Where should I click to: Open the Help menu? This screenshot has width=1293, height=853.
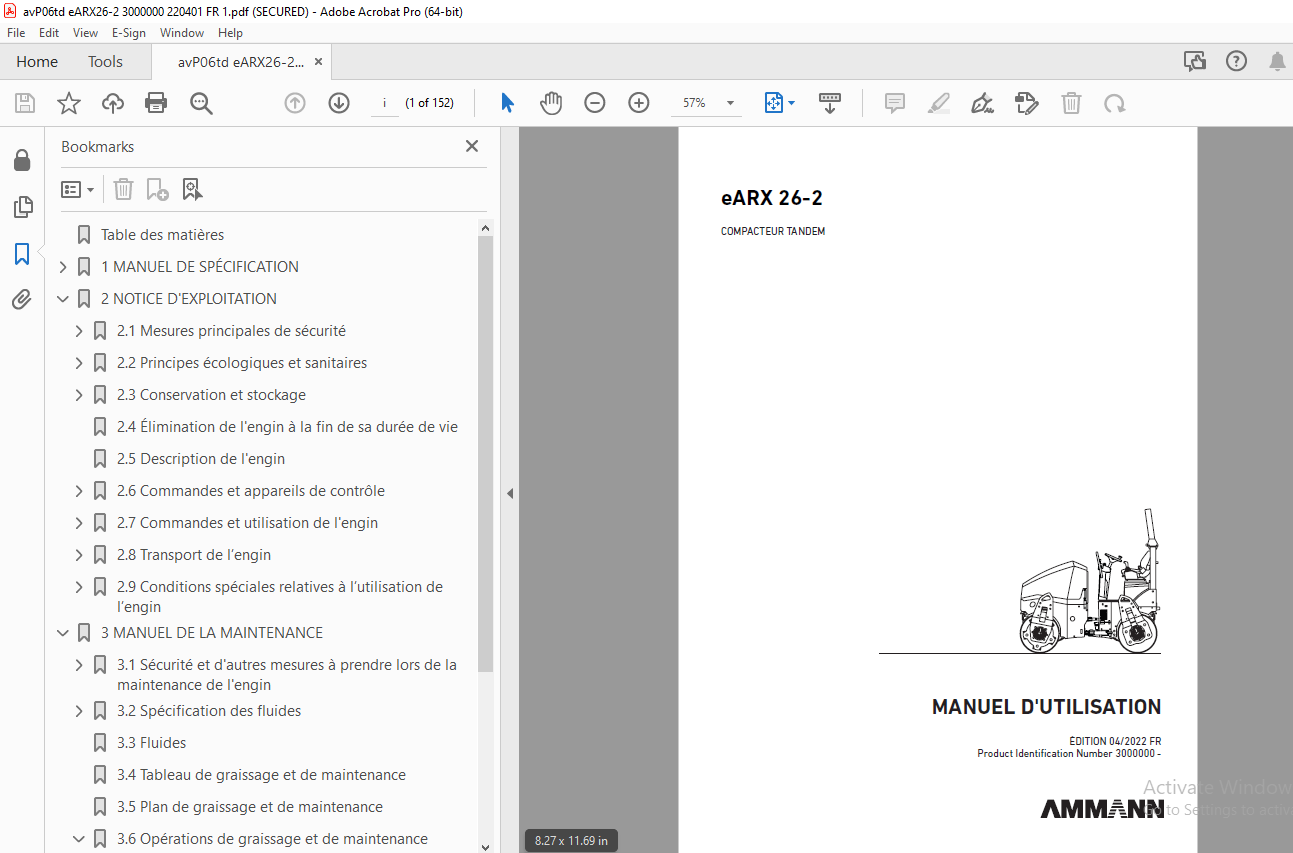[230, 33]
